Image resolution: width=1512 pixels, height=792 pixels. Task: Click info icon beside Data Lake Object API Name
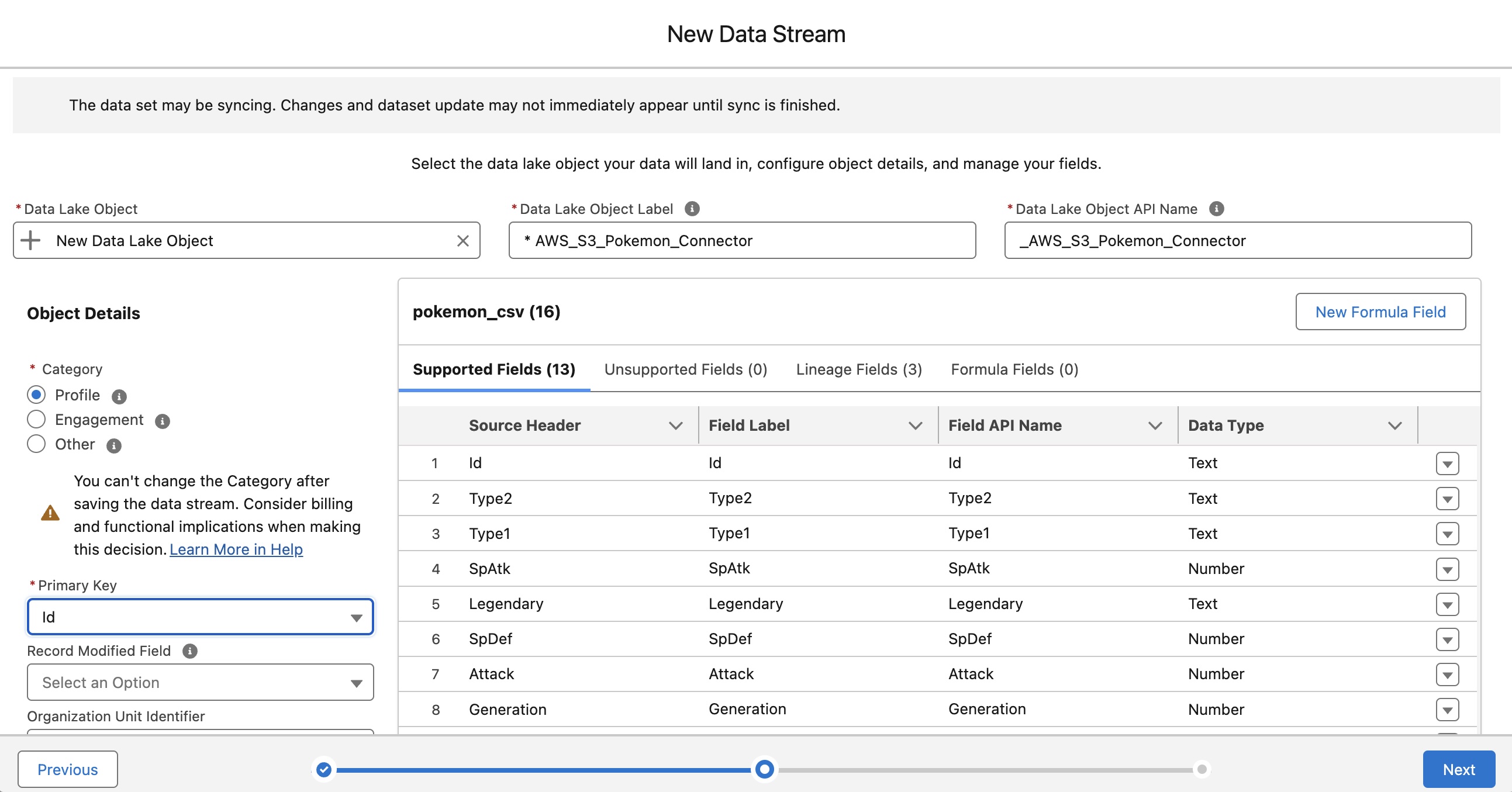coord(1216,209)
